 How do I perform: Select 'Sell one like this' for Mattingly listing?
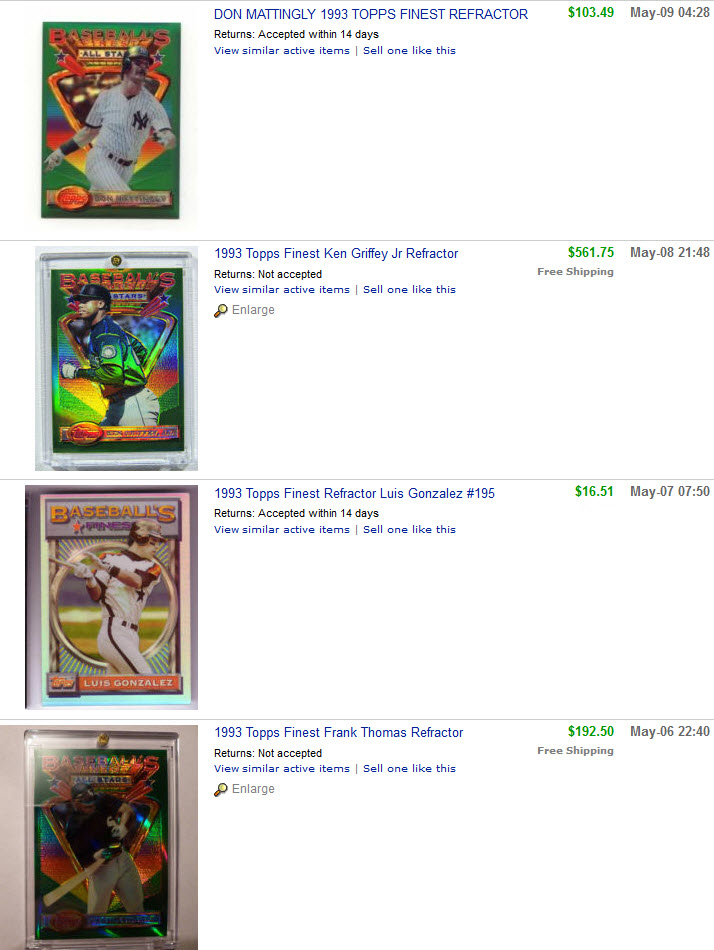(x=409, y=50)
